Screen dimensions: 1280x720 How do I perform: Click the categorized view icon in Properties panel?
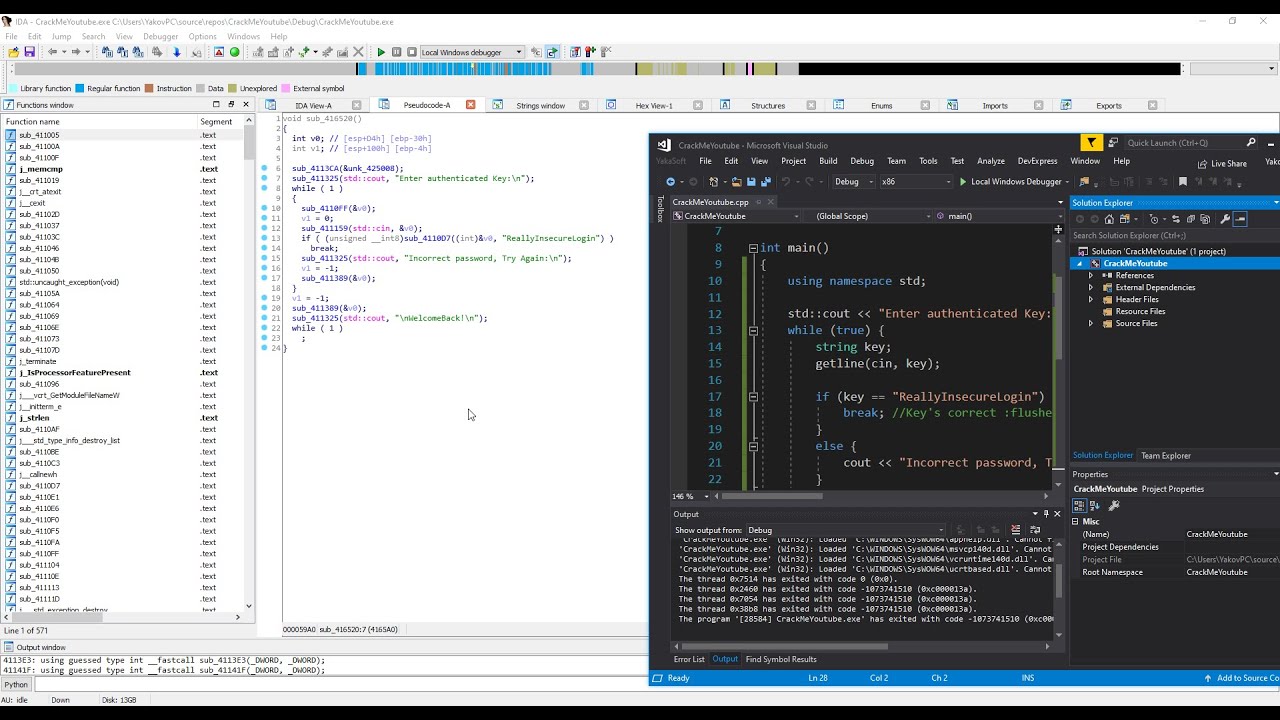pos(1080,506)
